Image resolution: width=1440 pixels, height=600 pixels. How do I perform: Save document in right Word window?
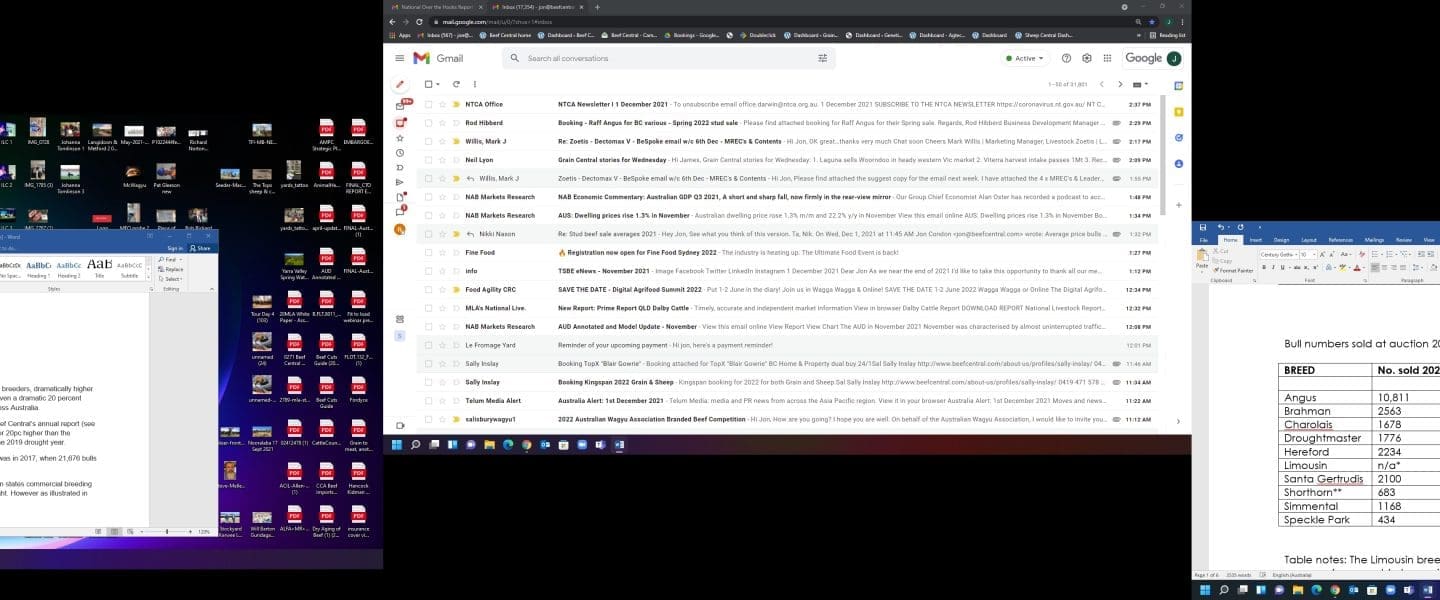1203,227
